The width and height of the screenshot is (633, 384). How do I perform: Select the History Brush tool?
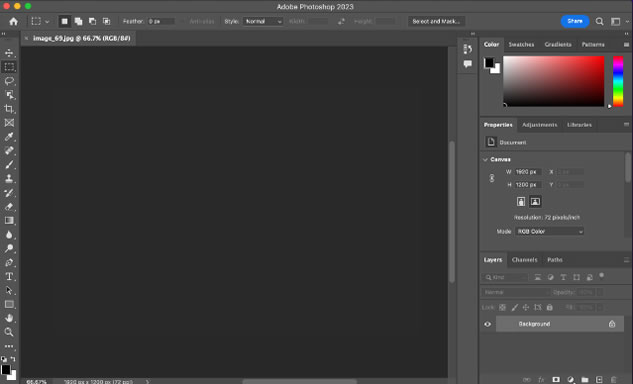pos(9,193)
